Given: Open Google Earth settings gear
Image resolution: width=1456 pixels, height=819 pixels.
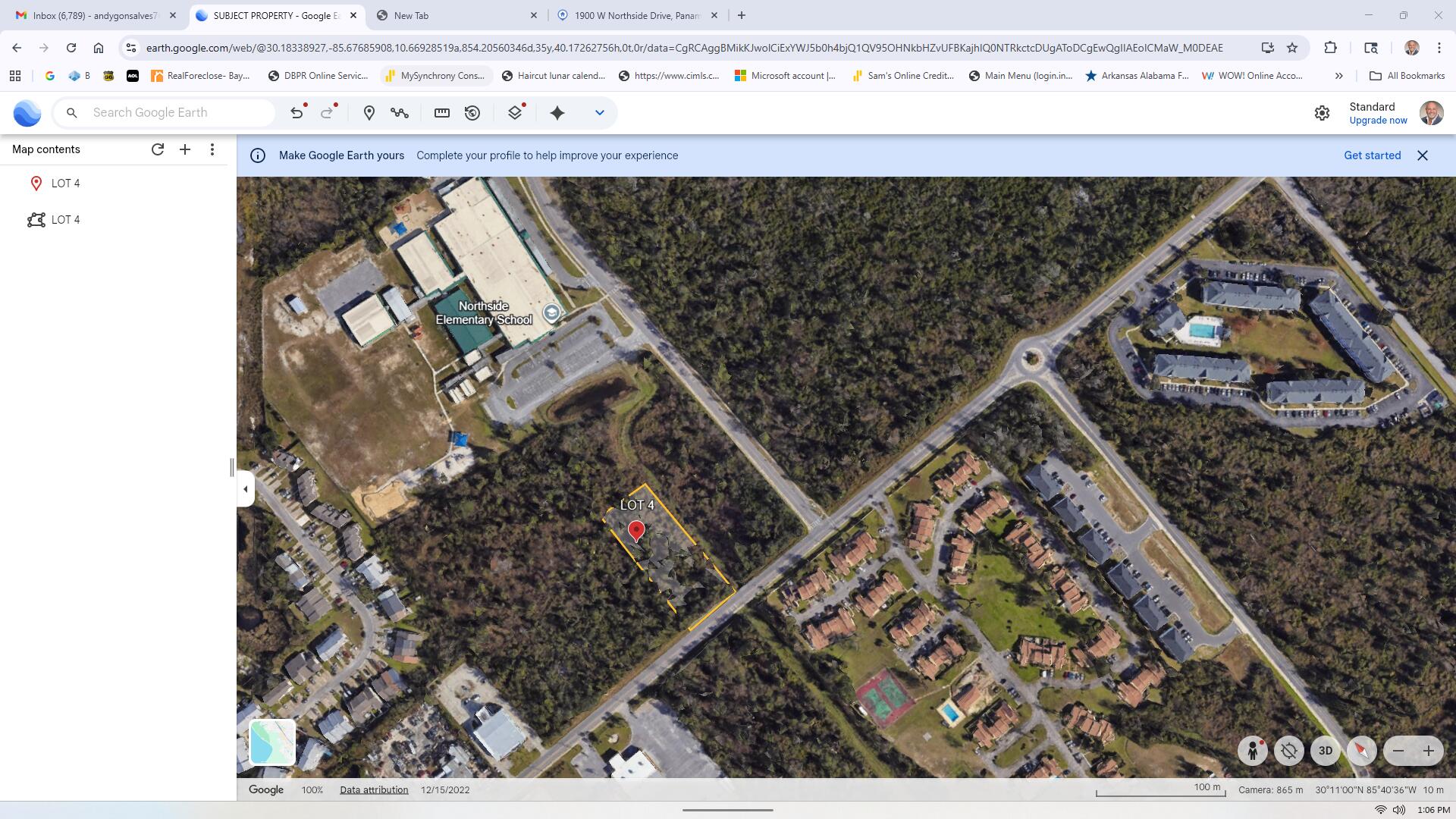Looking at the screenshot, I should (x=1322, y=113).
